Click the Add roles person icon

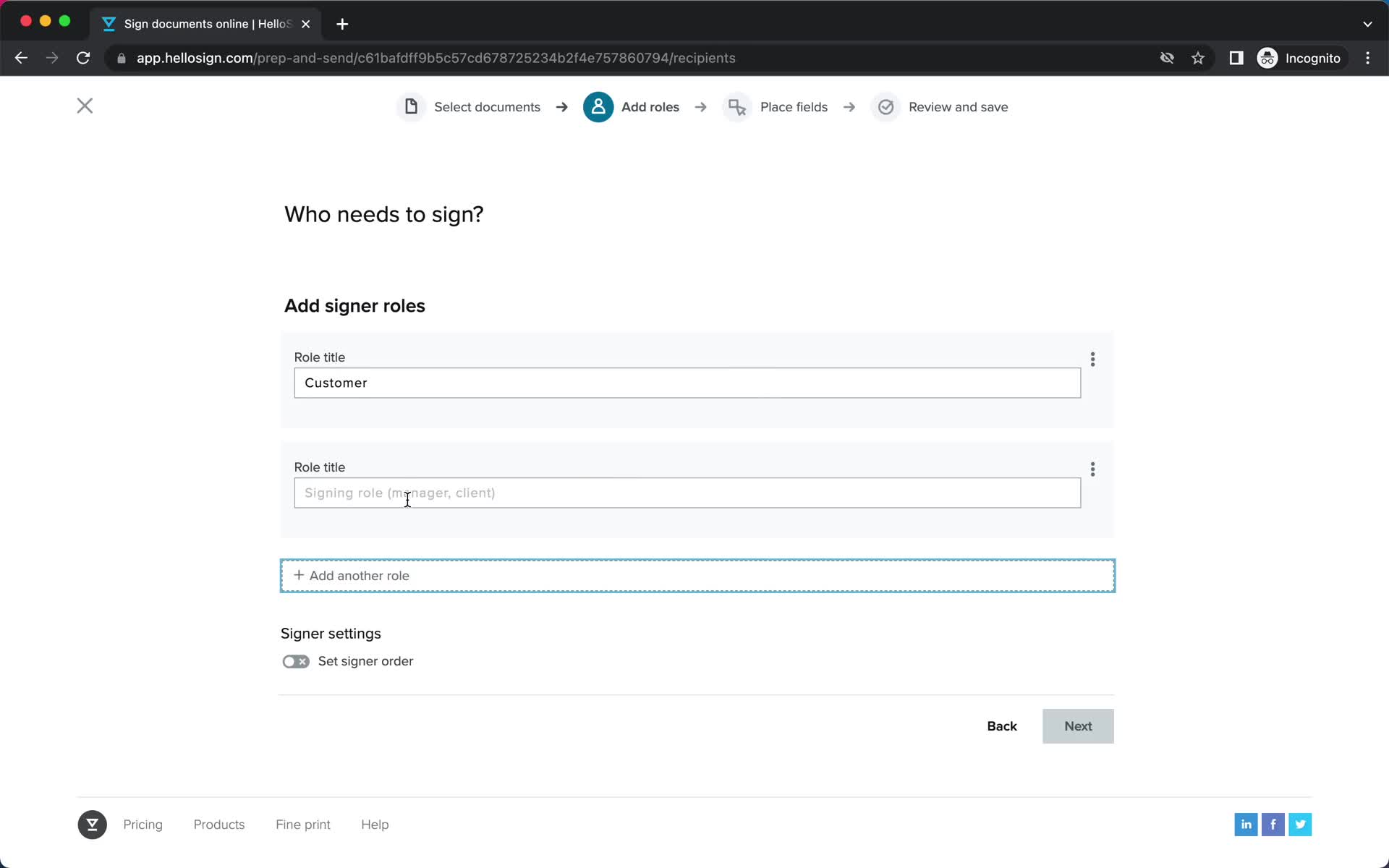598,107
